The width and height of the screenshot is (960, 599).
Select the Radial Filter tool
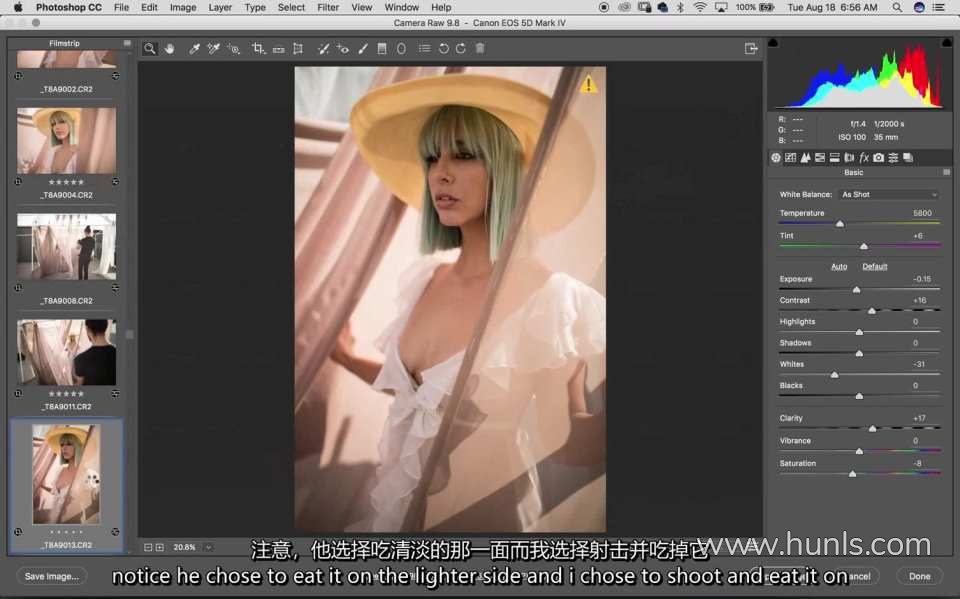click(401, 48)
